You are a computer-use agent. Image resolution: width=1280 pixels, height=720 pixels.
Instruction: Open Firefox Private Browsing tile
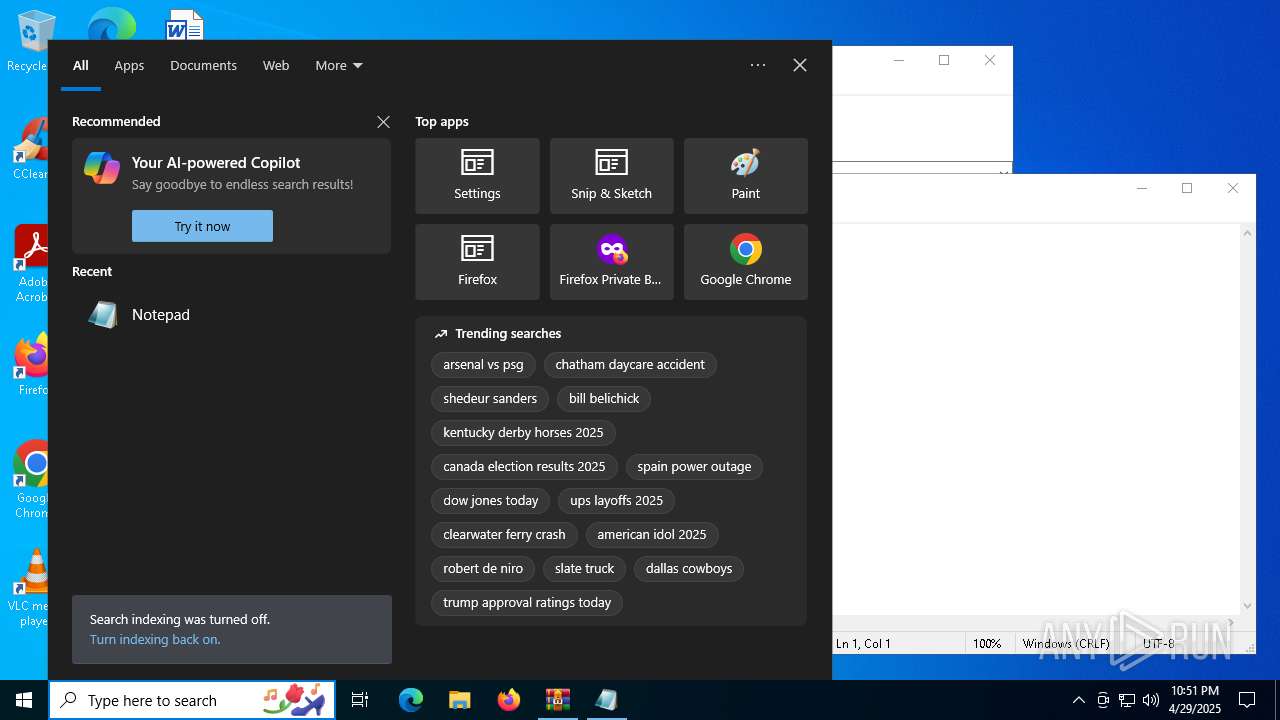611,262
